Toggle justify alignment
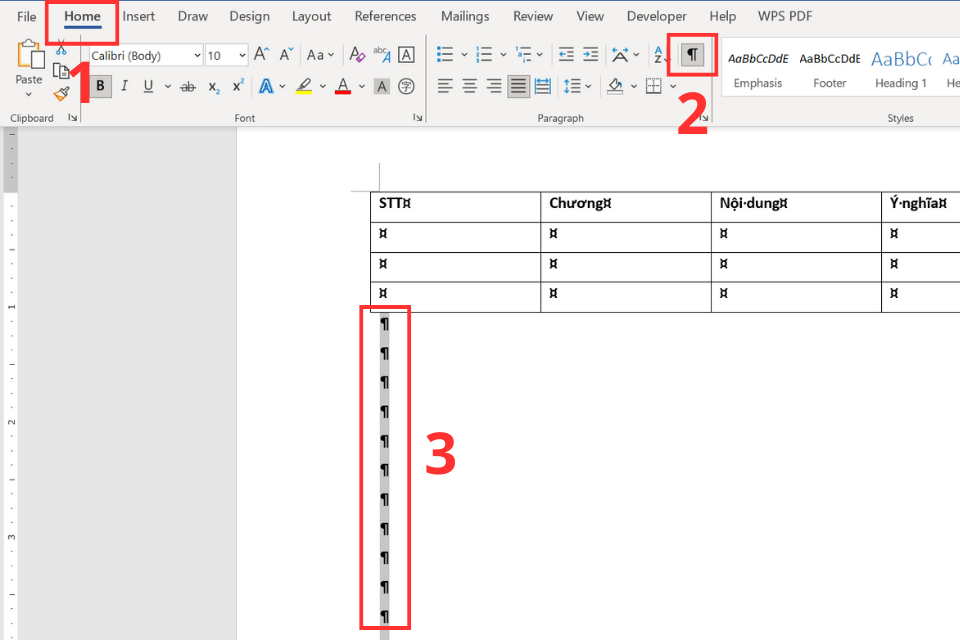960x640 pixels. (x=519, y=86)
